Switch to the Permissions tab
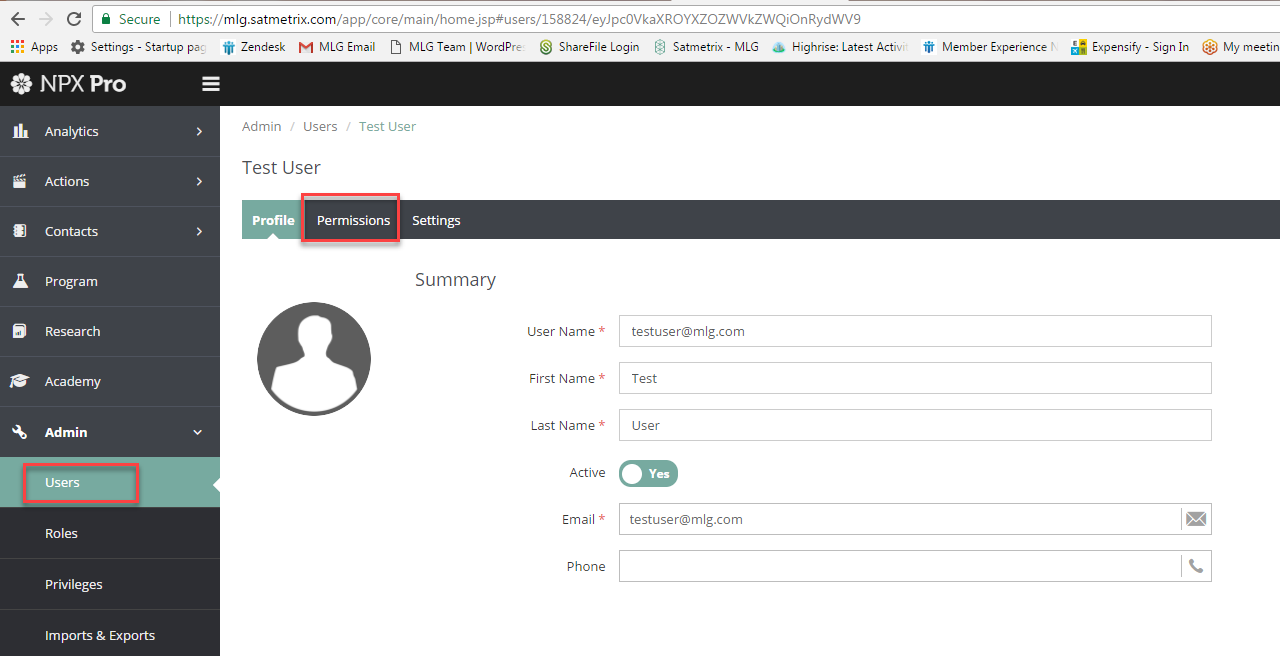 [353, 220]
